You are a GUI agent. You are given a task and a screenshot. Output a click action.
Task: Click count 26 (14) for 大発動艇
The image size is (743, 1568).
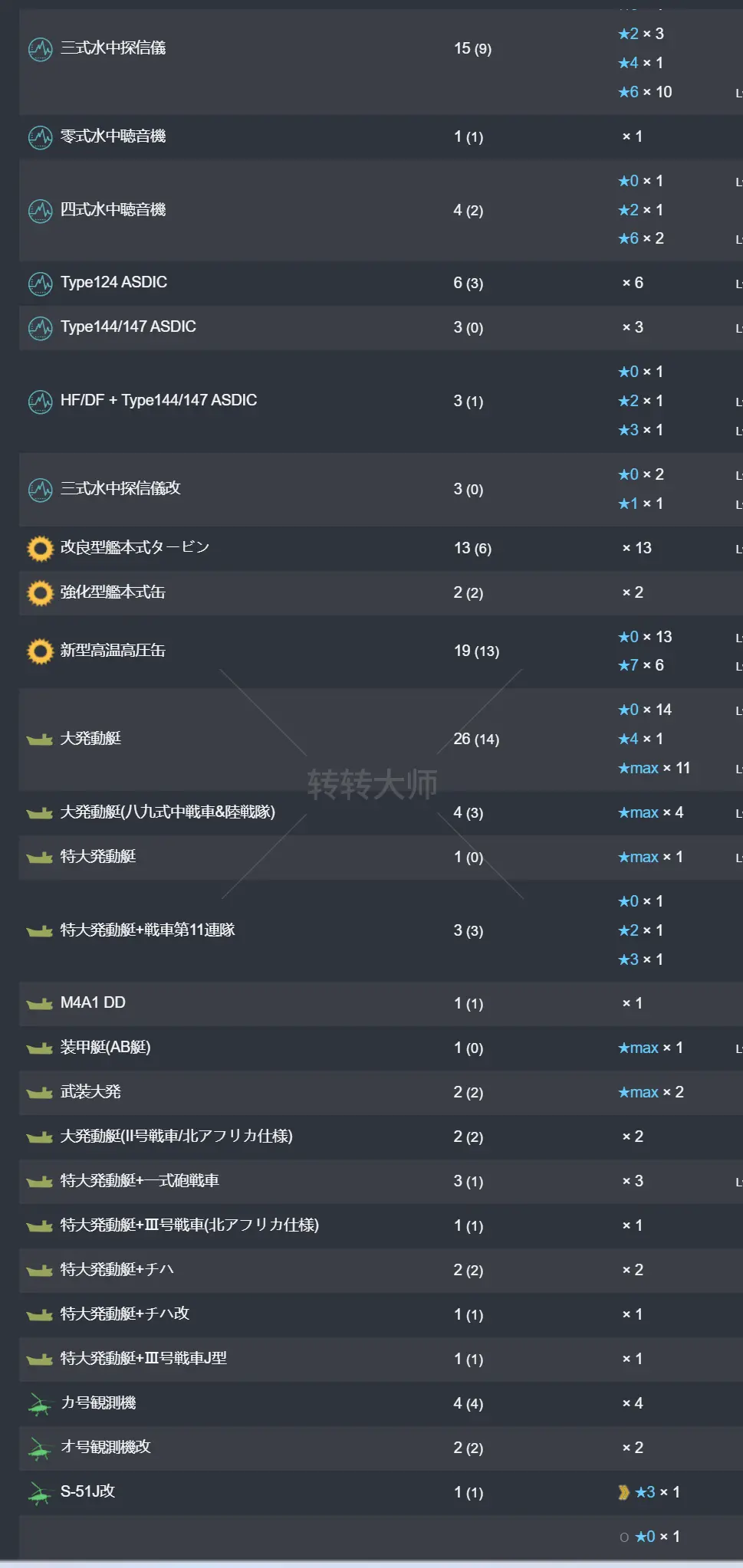tap(476, 739)
